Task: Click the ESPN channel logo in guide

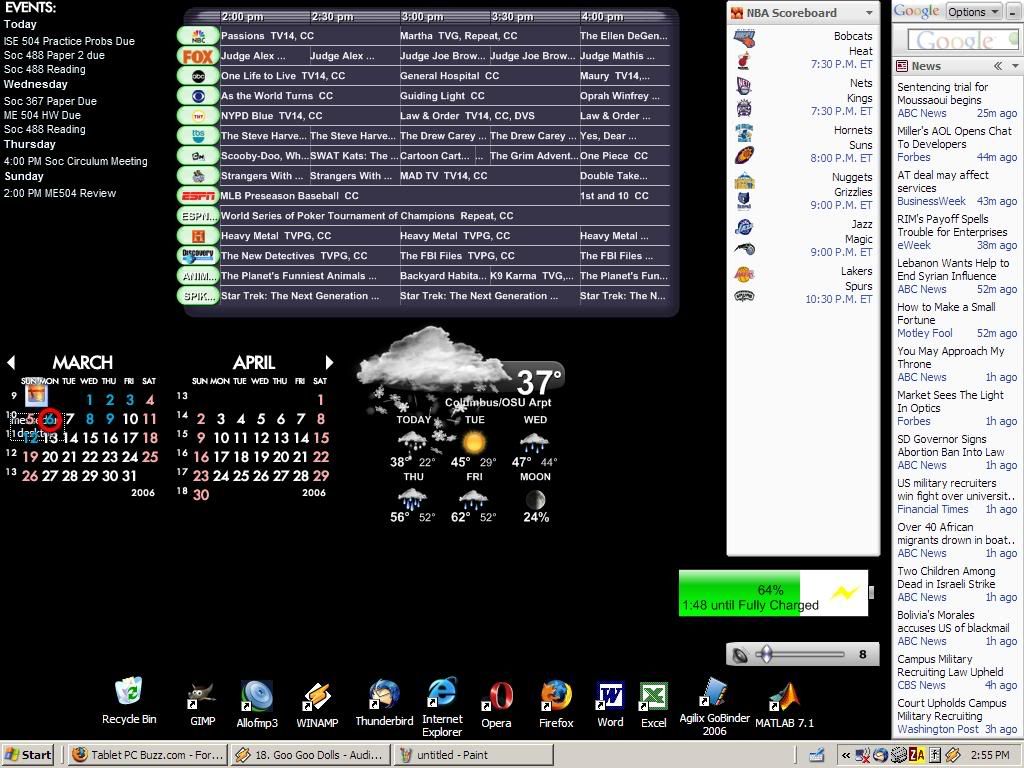Action: pos(198,196)
